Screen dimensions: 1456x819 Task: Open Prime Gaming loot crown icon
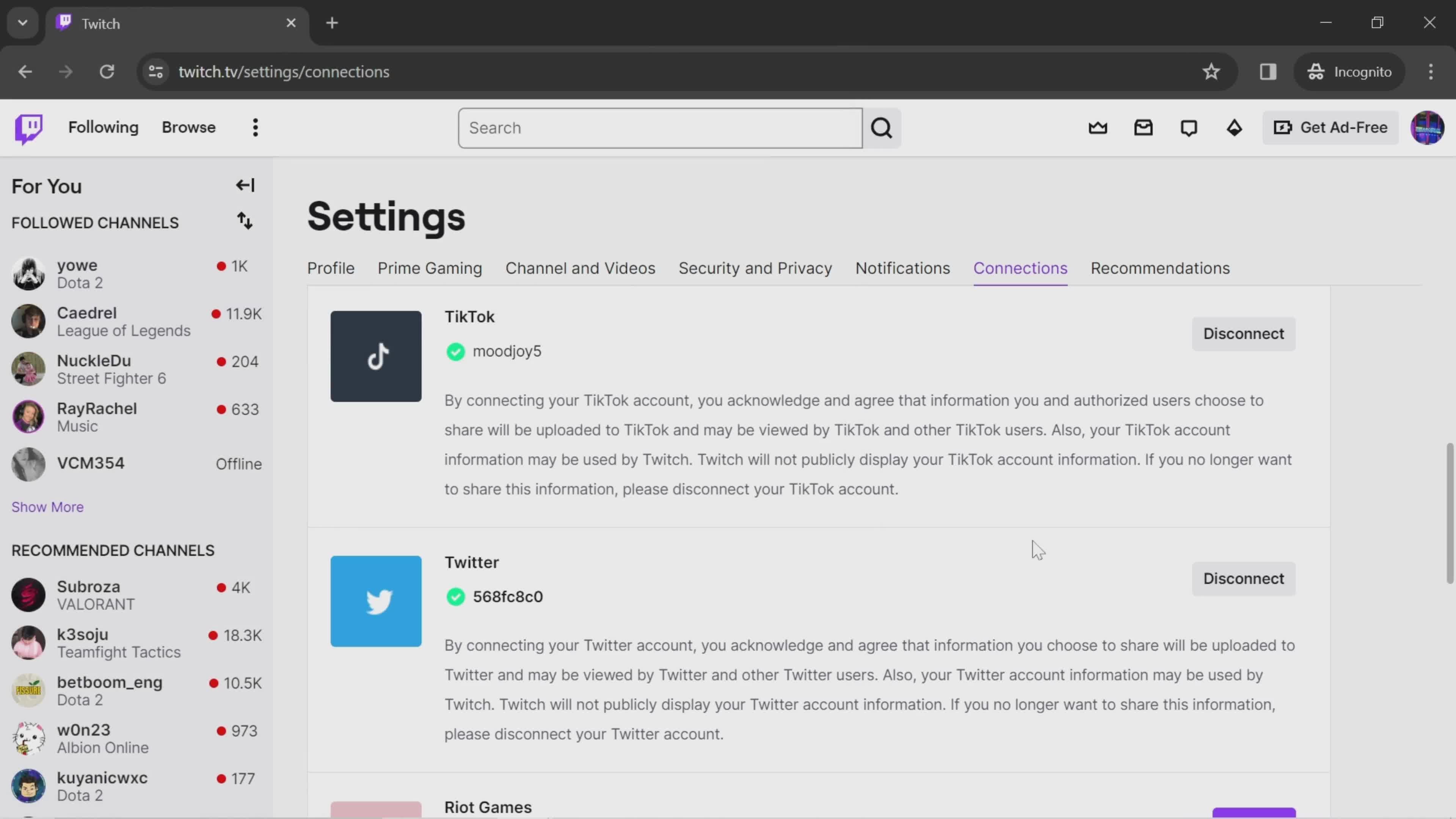click(1098, 128)
